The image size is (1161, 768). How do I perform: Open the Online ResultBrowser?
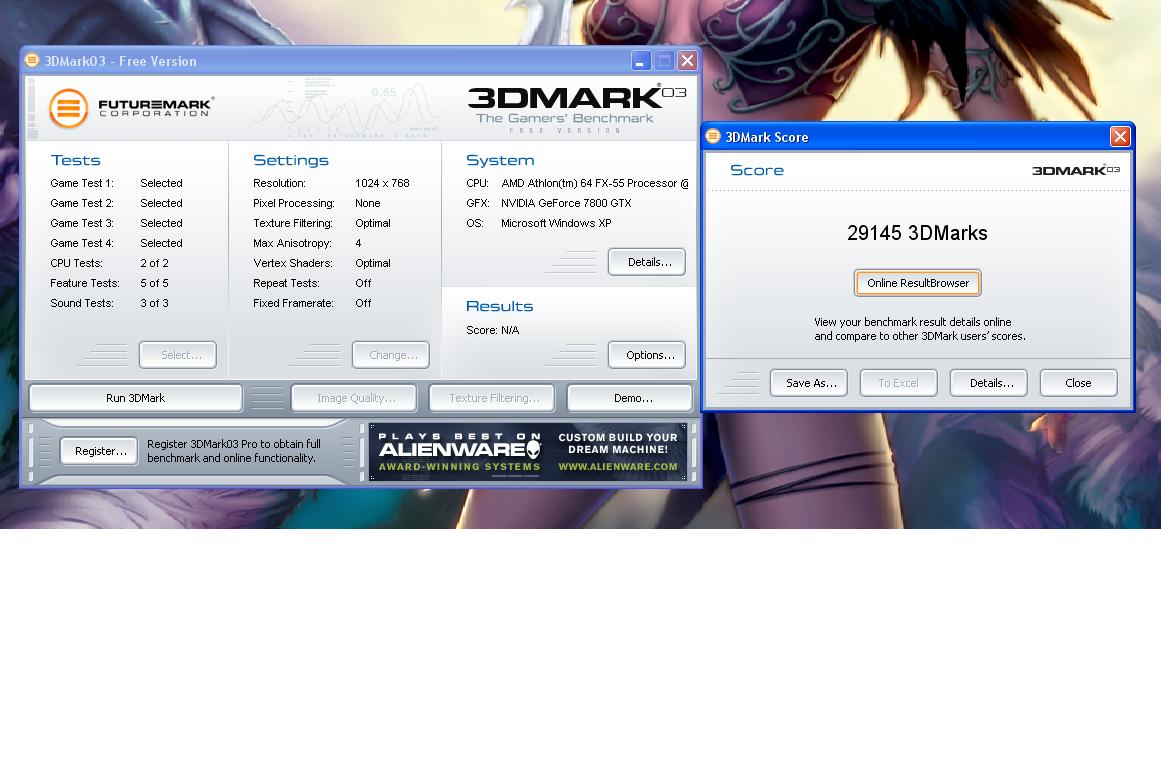point(917,283)
